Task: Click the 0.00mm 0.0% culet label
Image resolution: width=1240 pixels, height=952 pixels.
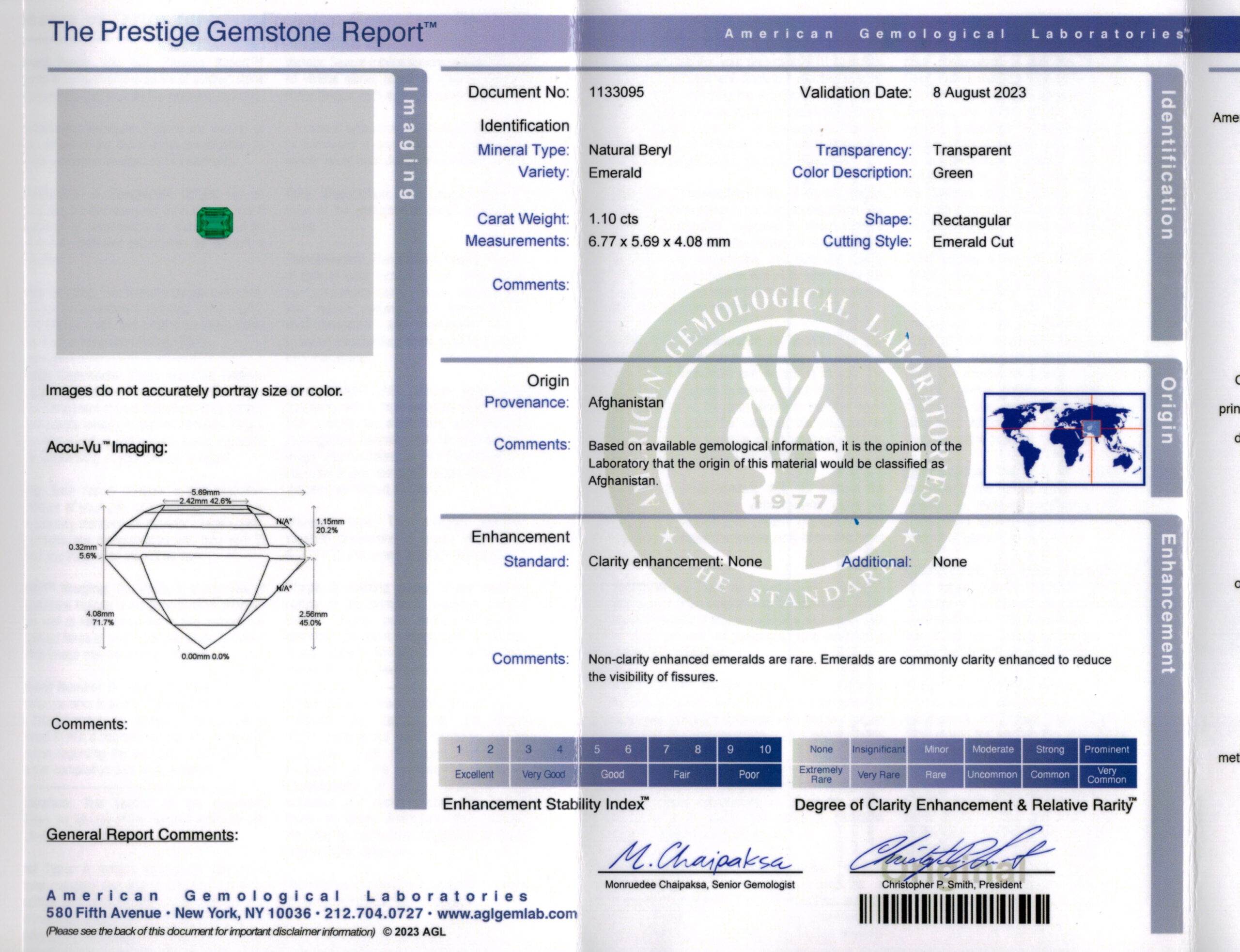Action: [205, 657]
